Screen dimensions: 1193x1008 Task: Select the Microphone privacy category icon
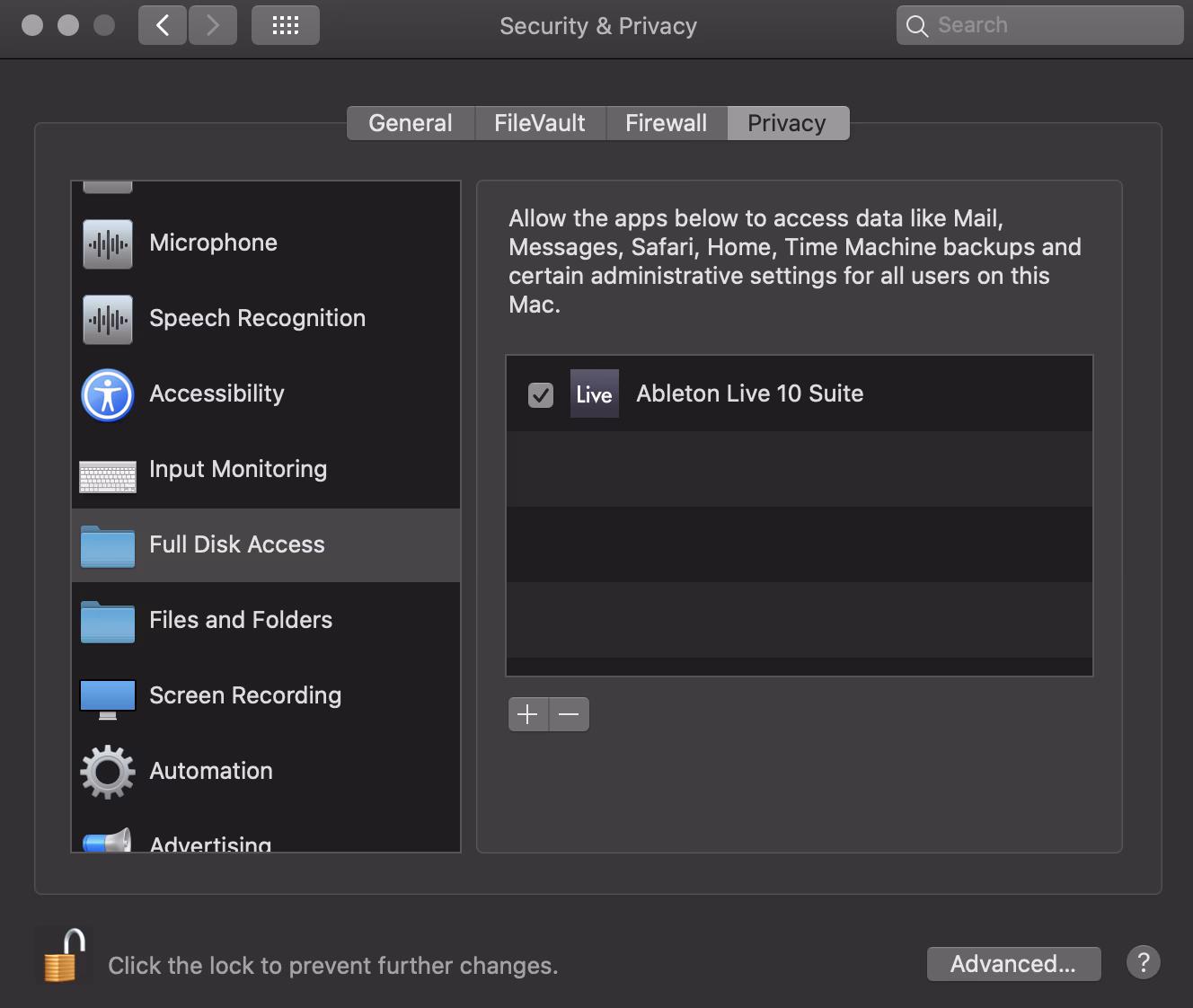(x=107, y=243)
